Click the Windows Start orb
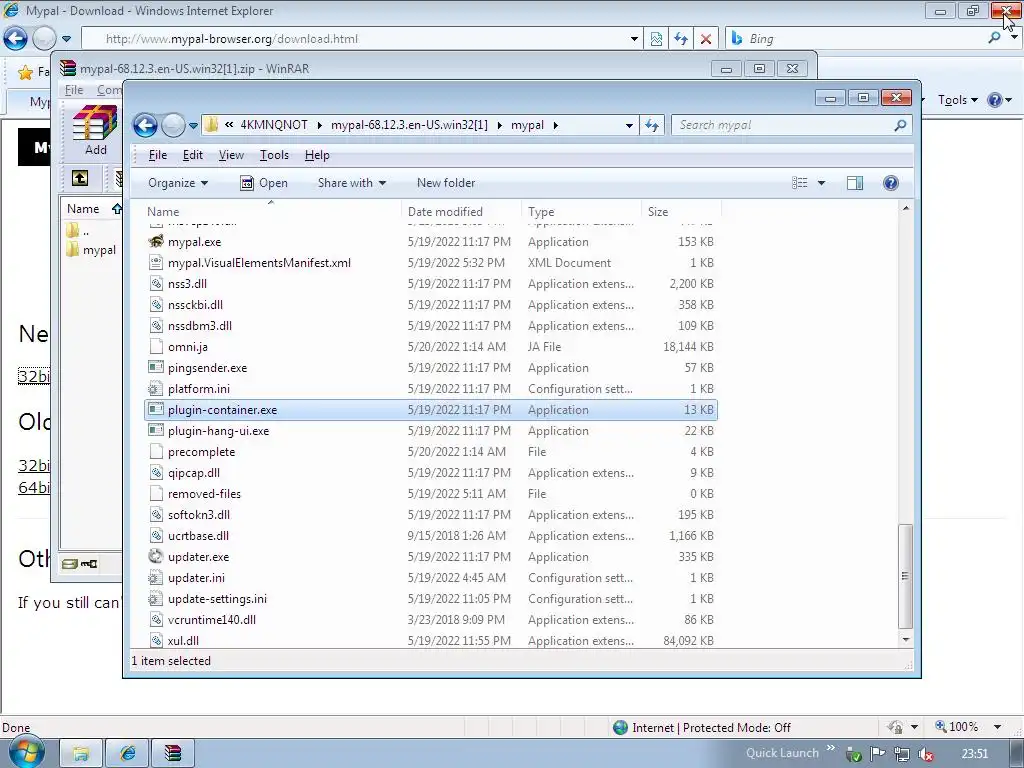Image resolution: width=1024 pixels, height=768 pixels. tap(25, 751)
